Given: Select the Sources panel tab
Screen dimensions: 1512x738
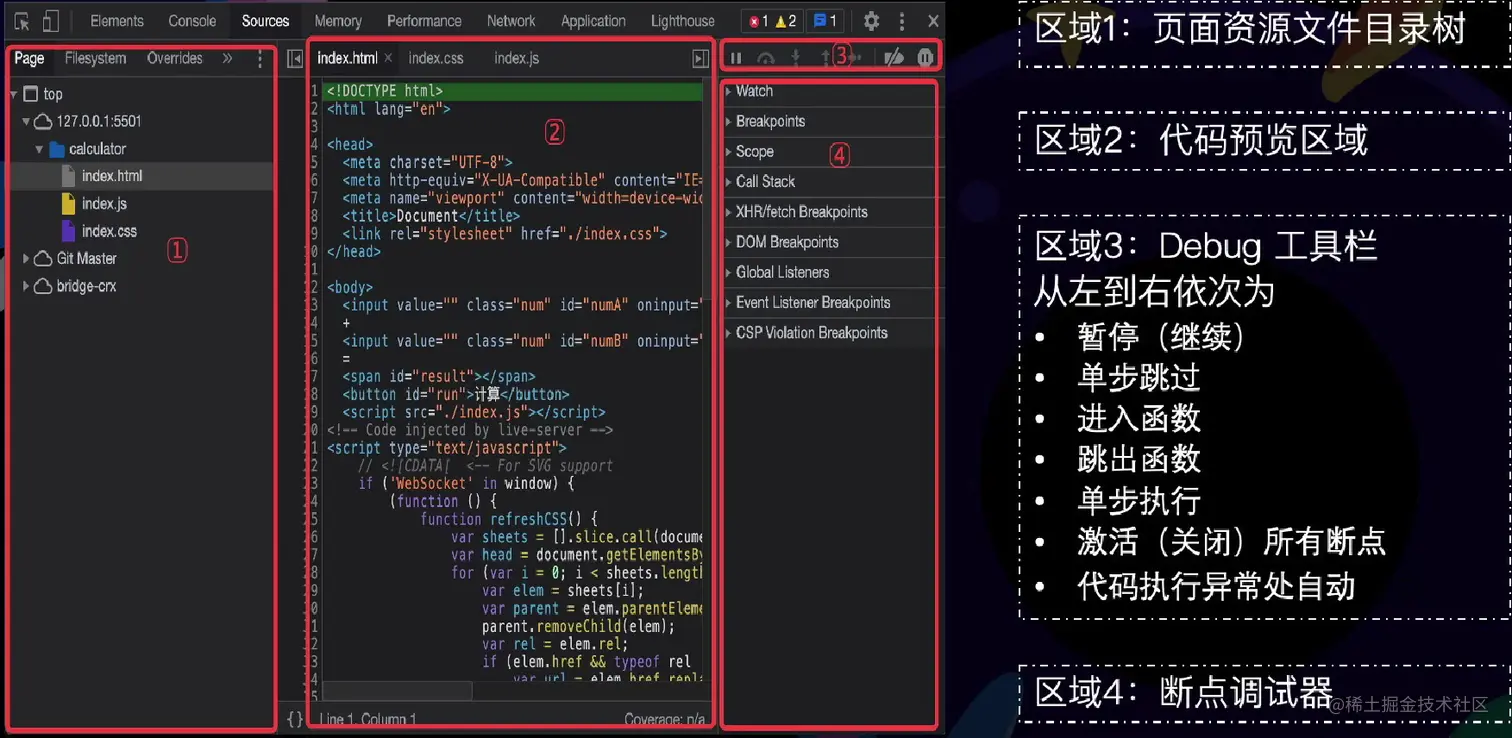Looking at the screenshot, I should [265, 21].
